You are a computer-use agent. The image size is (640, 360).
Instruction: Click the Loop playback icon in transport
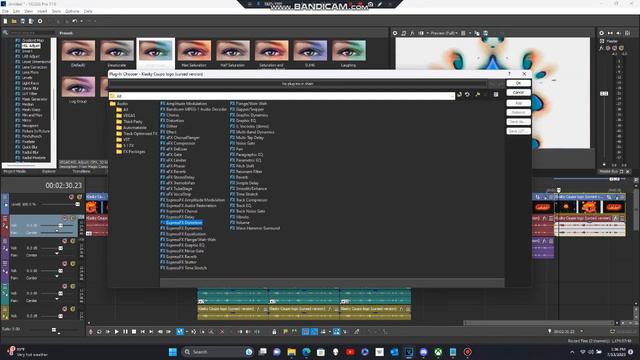pos(99,332)
